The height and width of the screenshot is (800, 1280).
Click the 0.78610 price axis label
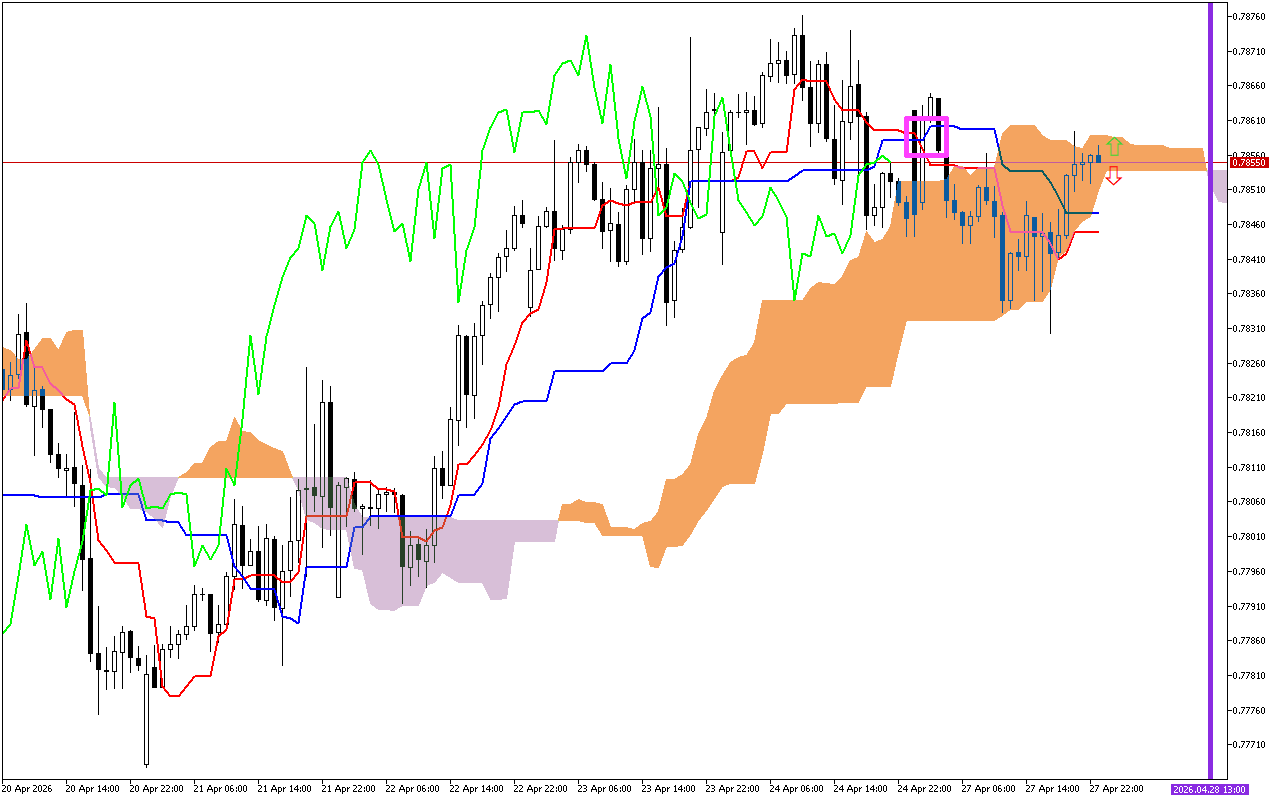1249,120
